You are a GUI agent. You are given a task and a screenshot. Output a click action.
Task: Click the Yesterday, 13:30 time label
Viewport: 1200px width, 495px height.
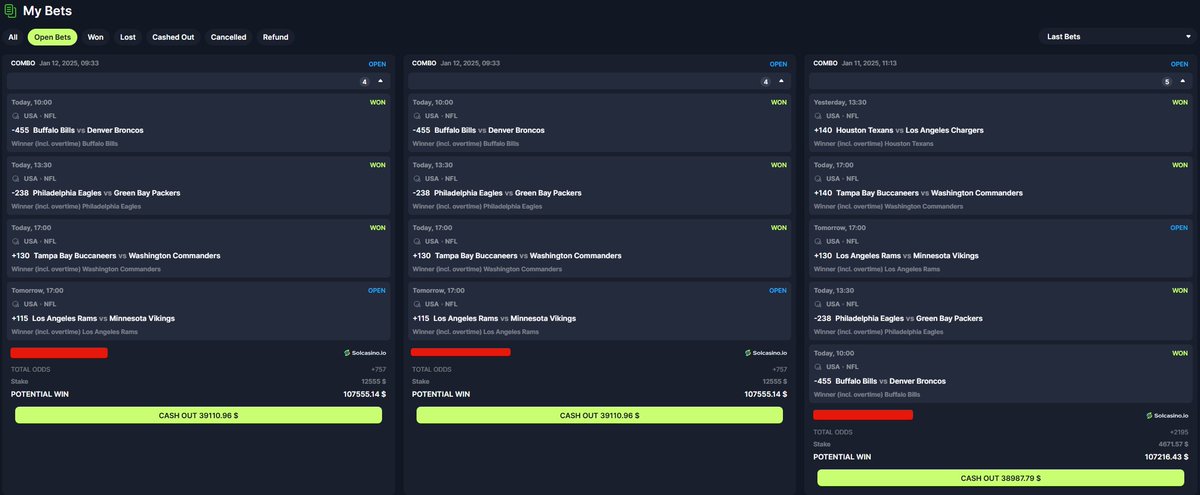tap(840, 102)
